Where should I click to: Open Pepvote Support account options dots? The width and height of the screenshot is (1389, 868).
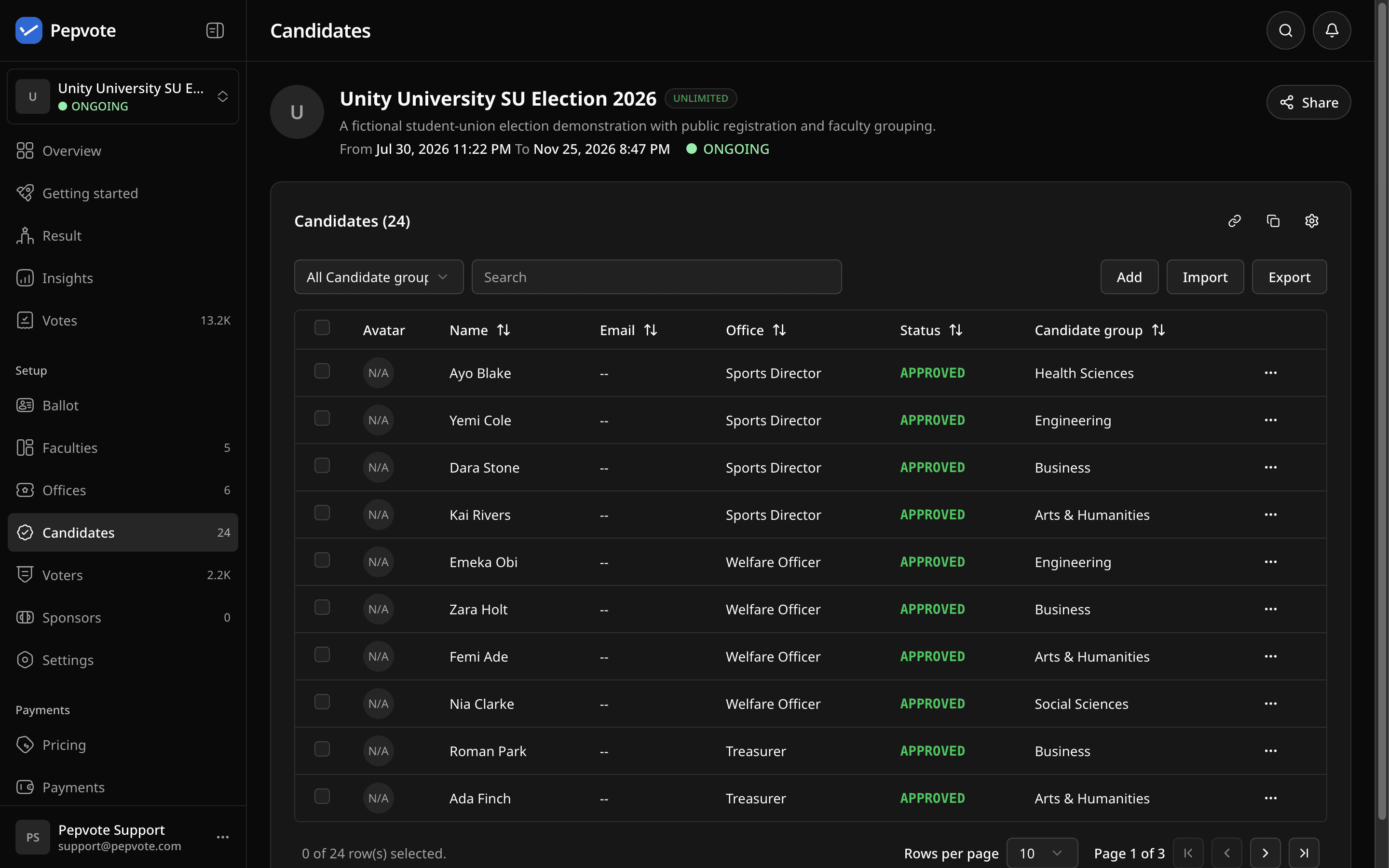point(223,838)
